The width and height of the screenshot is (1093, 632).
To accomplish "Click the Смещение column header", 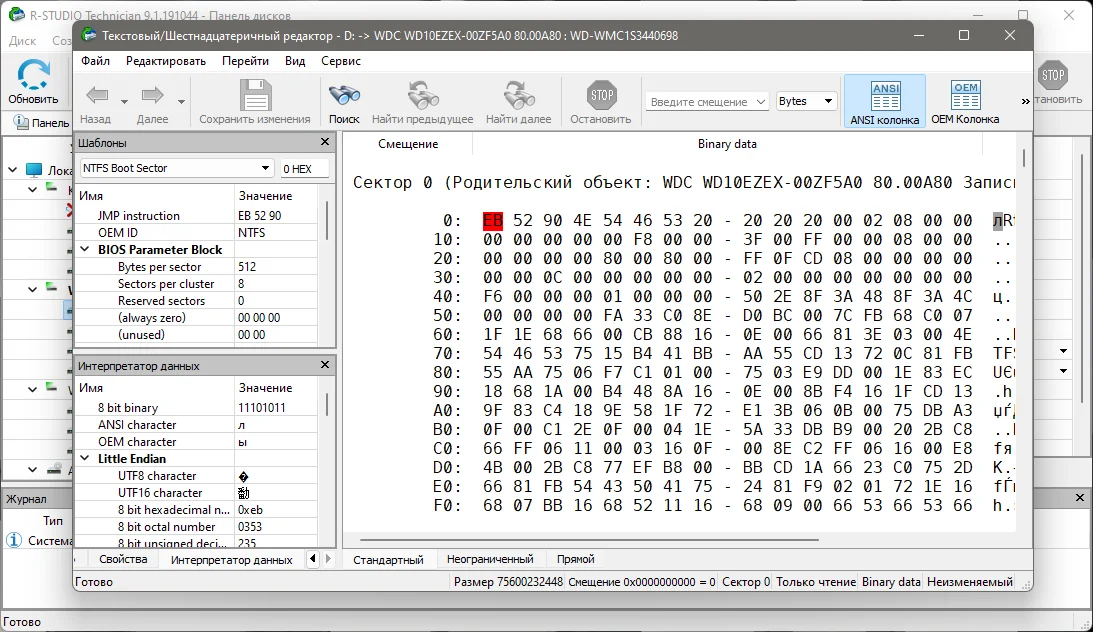I will click(408, 144).
